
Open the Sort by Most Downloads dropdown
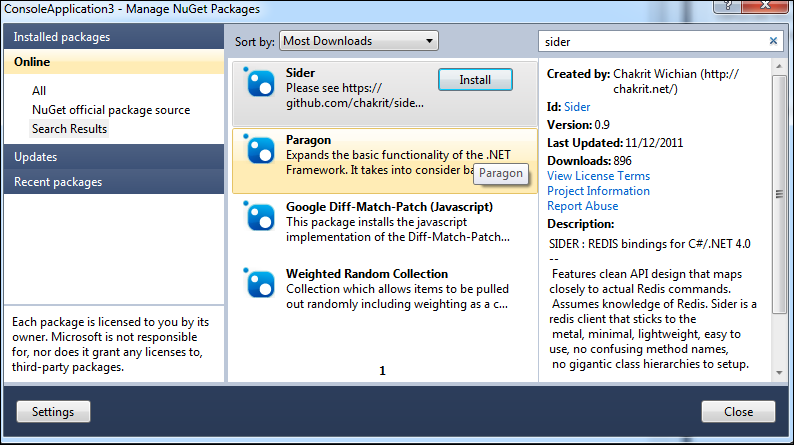coord(359,41)
